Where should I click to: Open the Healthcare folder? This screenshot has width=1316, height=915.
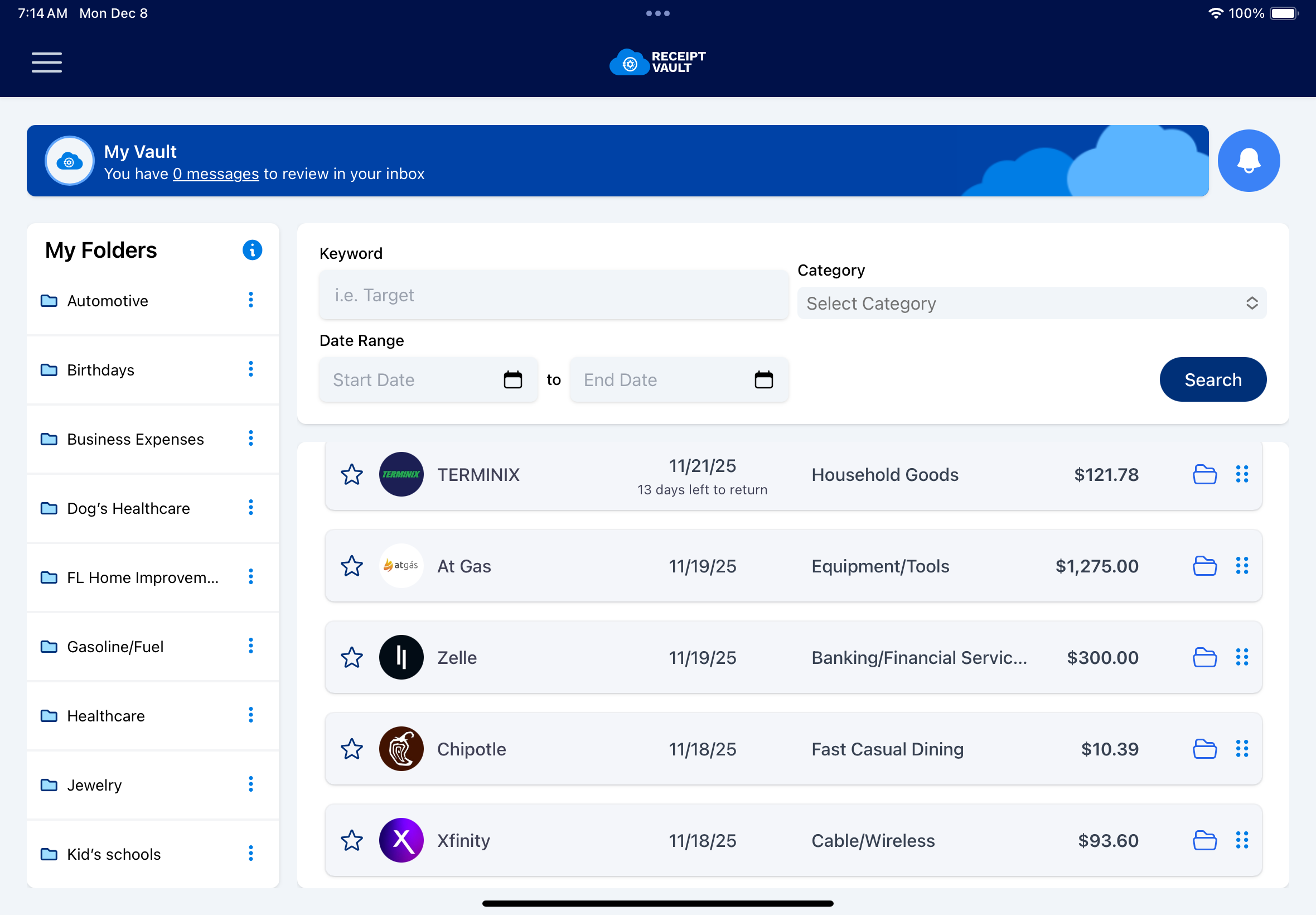click(x=106, y=716)
